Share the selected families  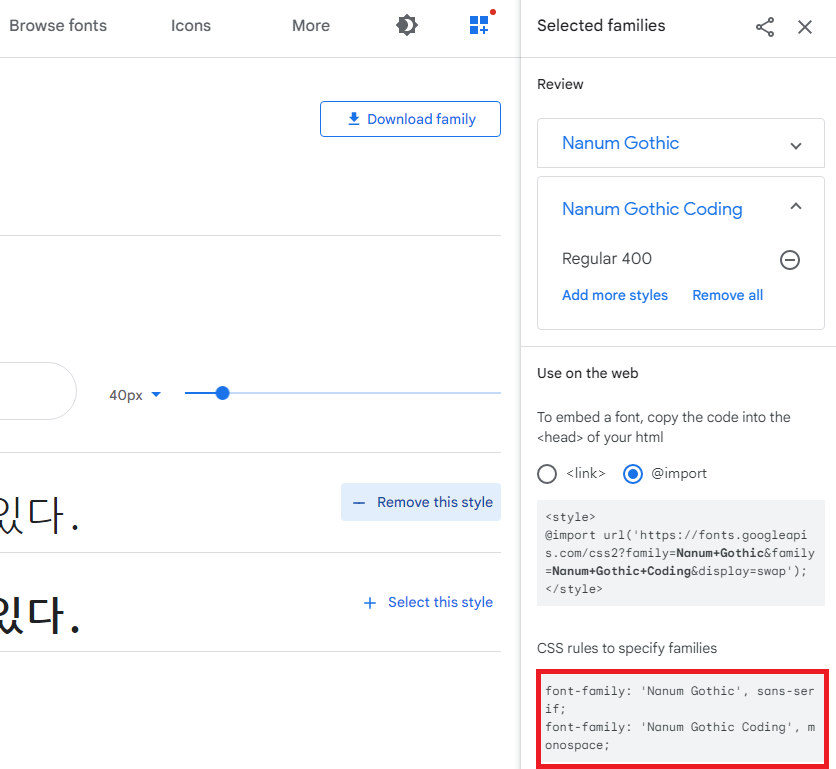pyautogui.click(x=765, y=27)
